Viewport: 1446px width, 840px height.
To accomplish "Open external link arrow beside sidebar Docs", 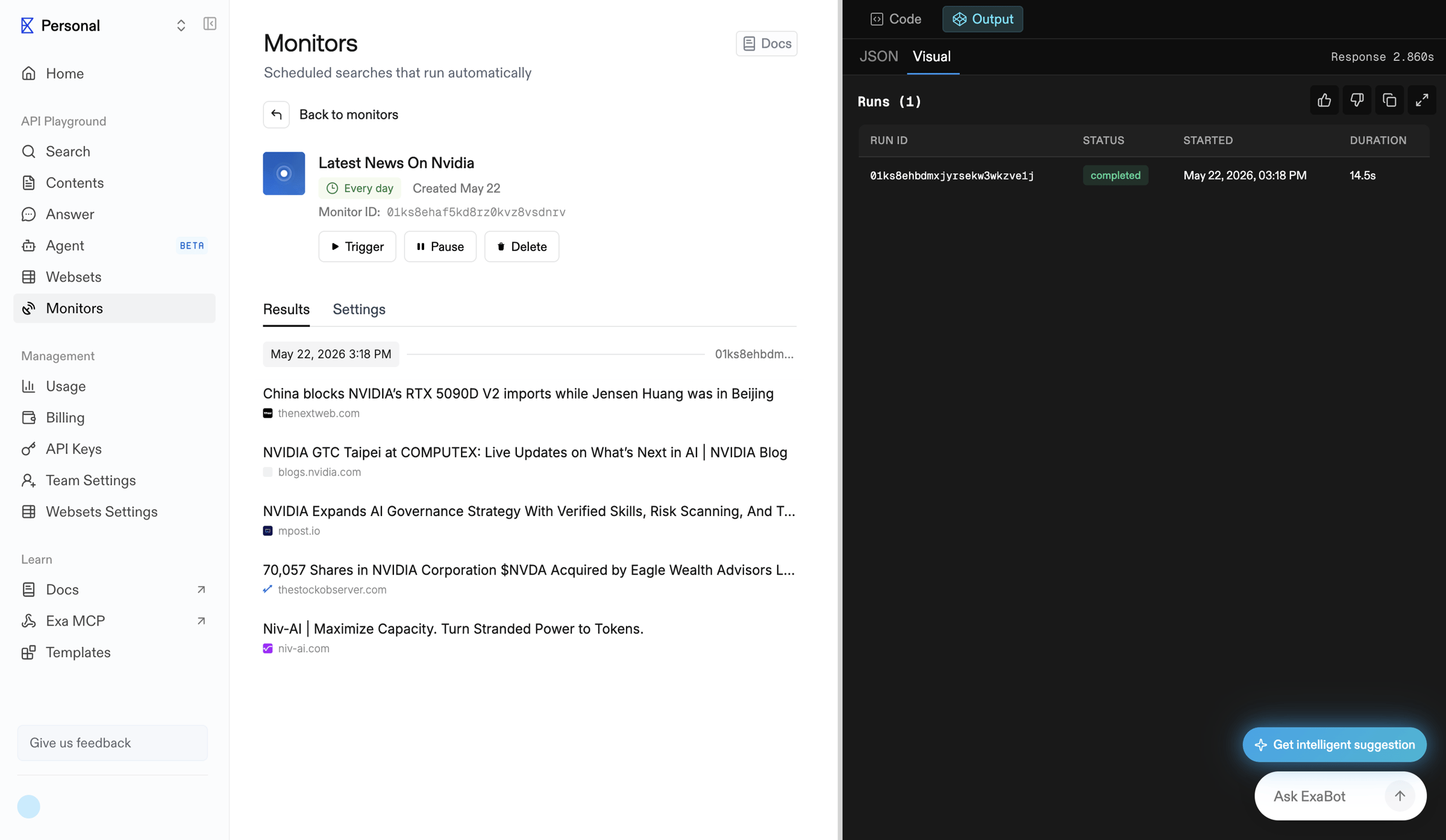I will 201,590.
